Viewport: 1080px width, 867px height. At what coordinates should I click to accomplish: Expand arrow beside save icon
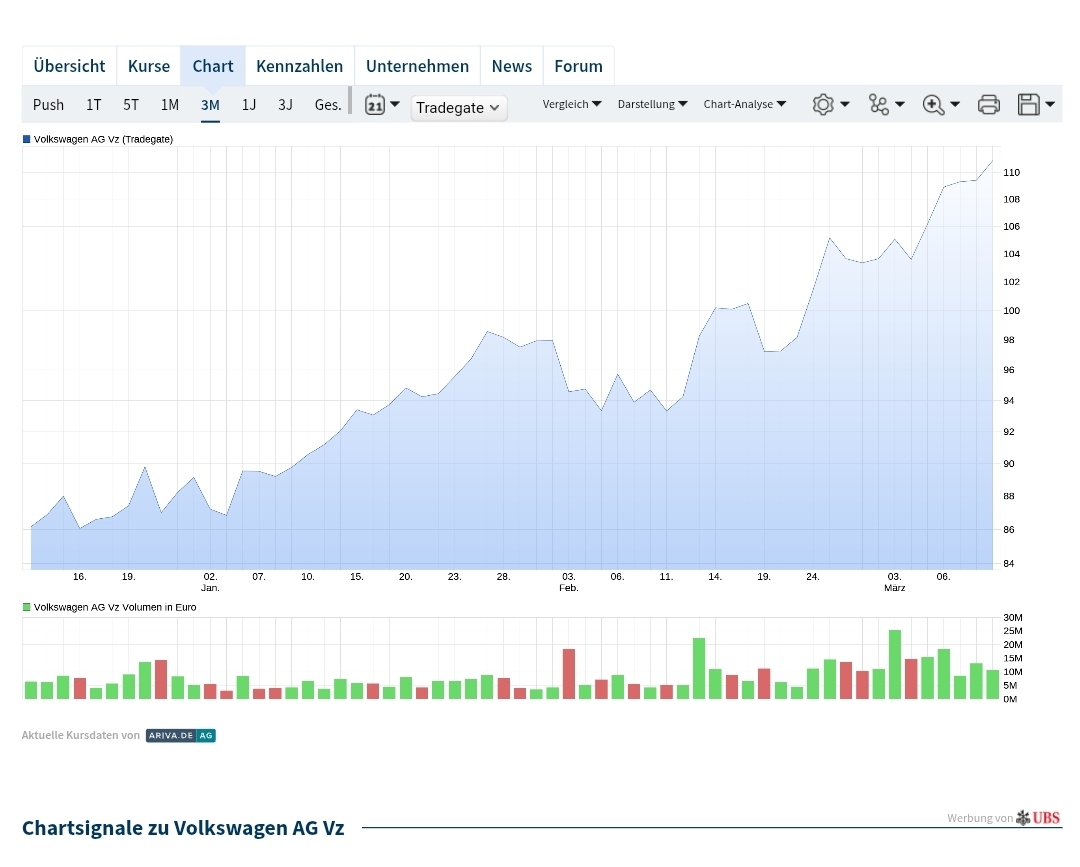(x=1050, y=104)
